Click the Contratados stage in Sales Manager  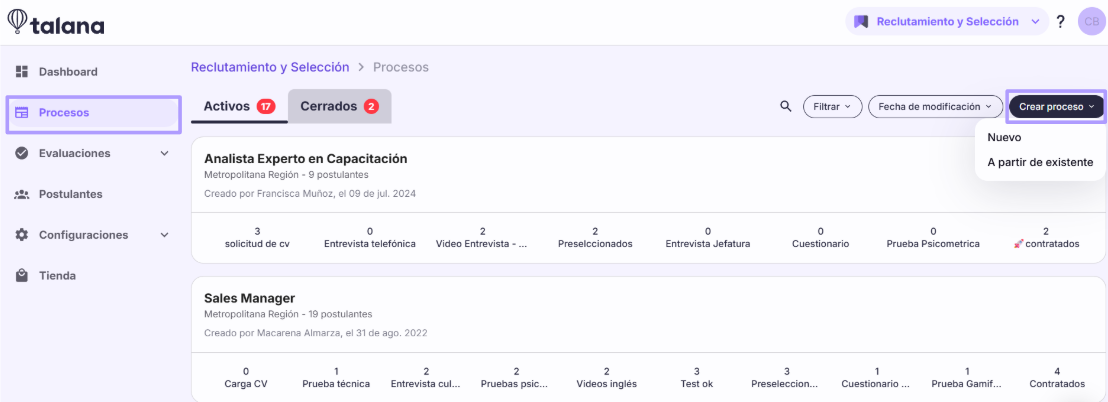(x=1057, y=377)
